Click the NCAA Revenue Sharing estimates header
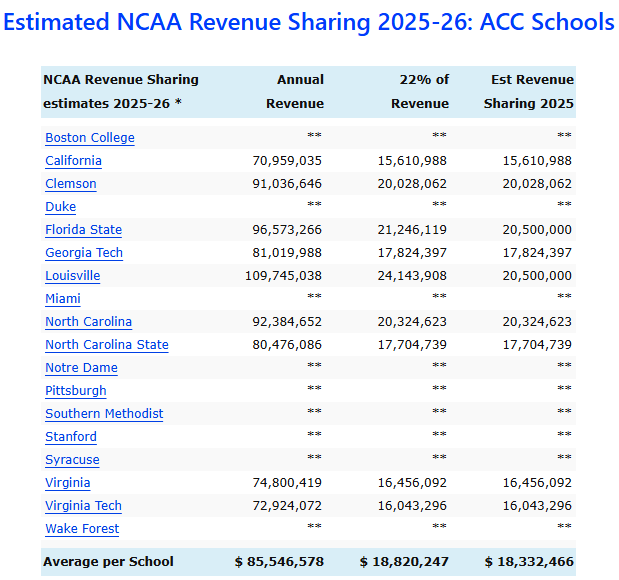 (x=121, y=92)
